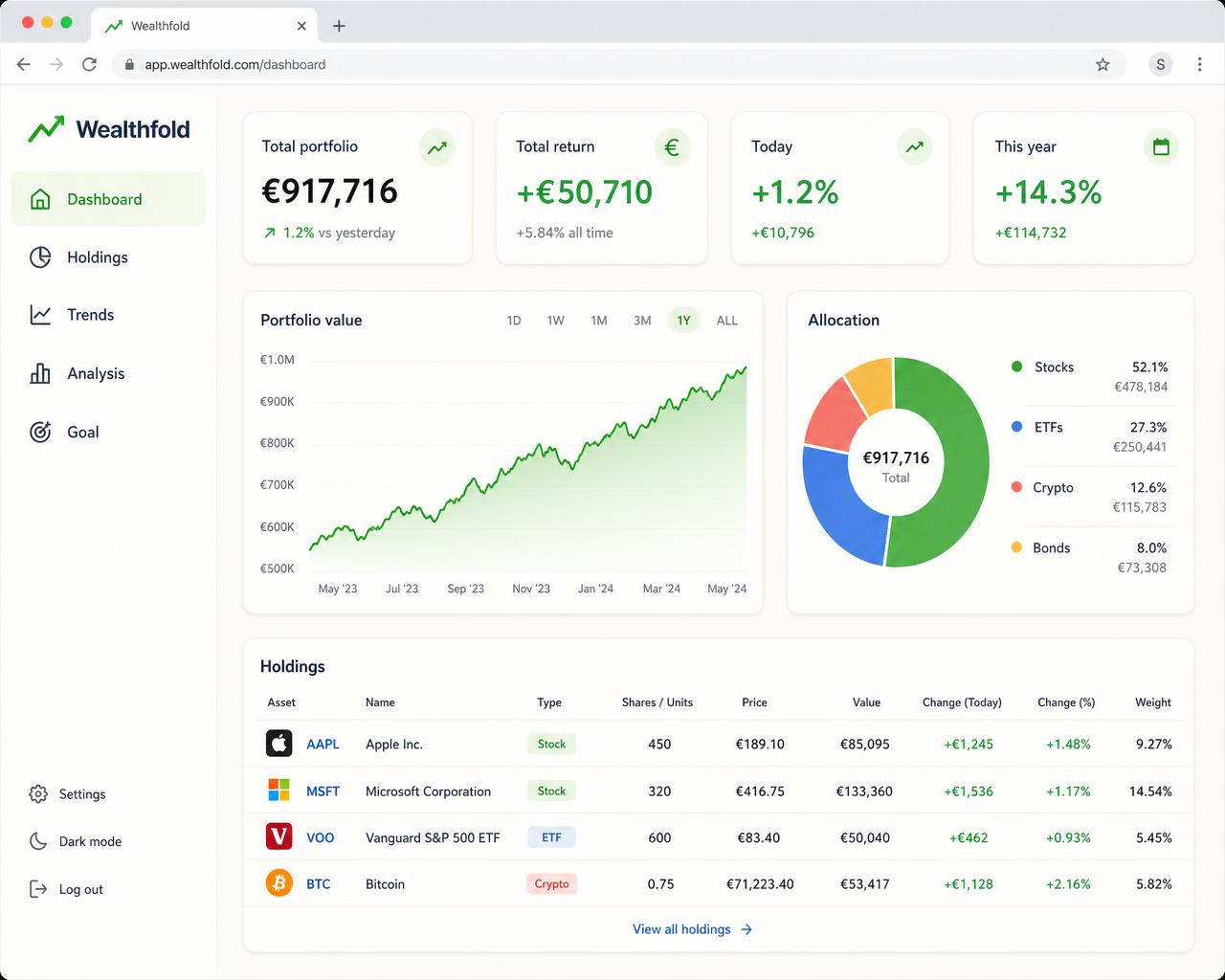Viewport: 1225px width, 980px height.
Task: Click the green Stocks legend dot
Action: click(x=1016, y=367)
